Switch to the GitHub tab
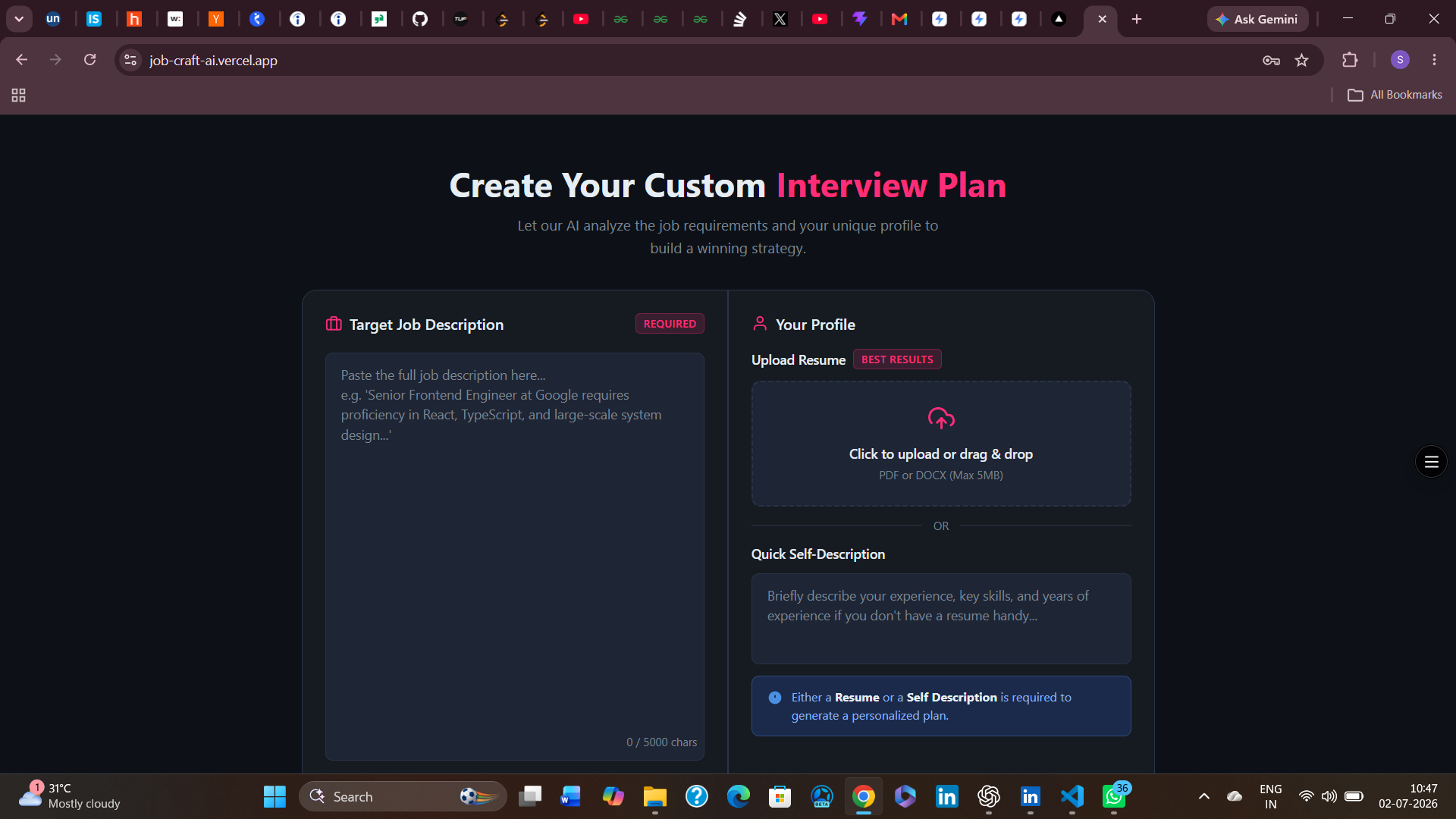The height and width of the screenshot is (819, 1456). 420,19
